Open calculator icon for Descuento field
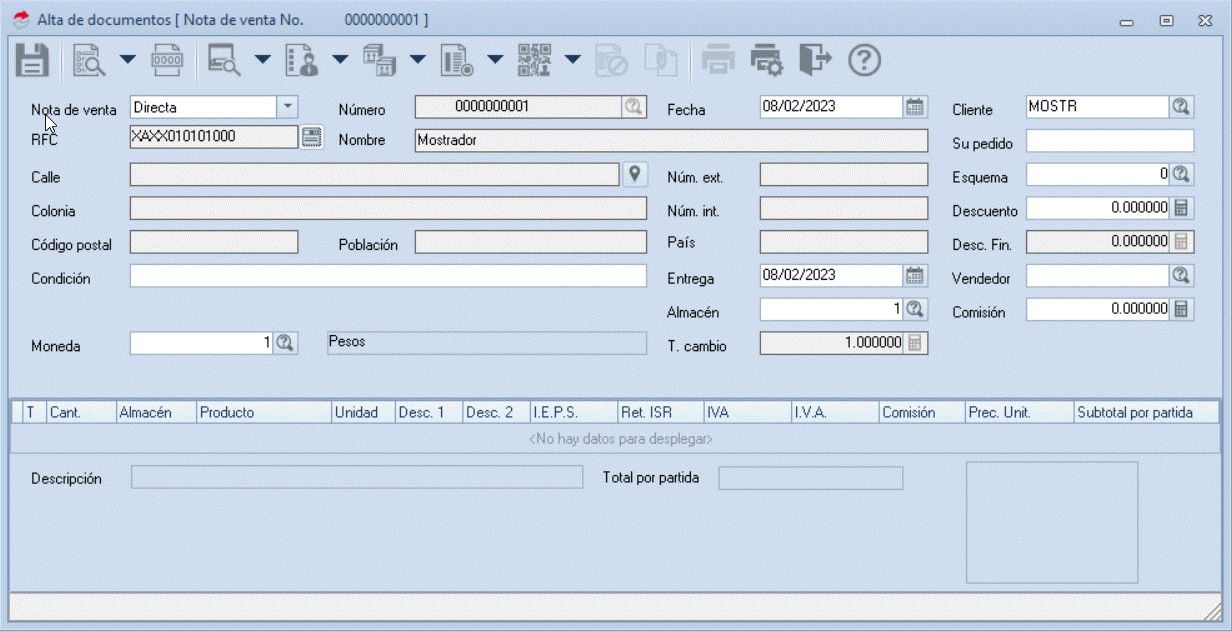 click(1181, 208)
